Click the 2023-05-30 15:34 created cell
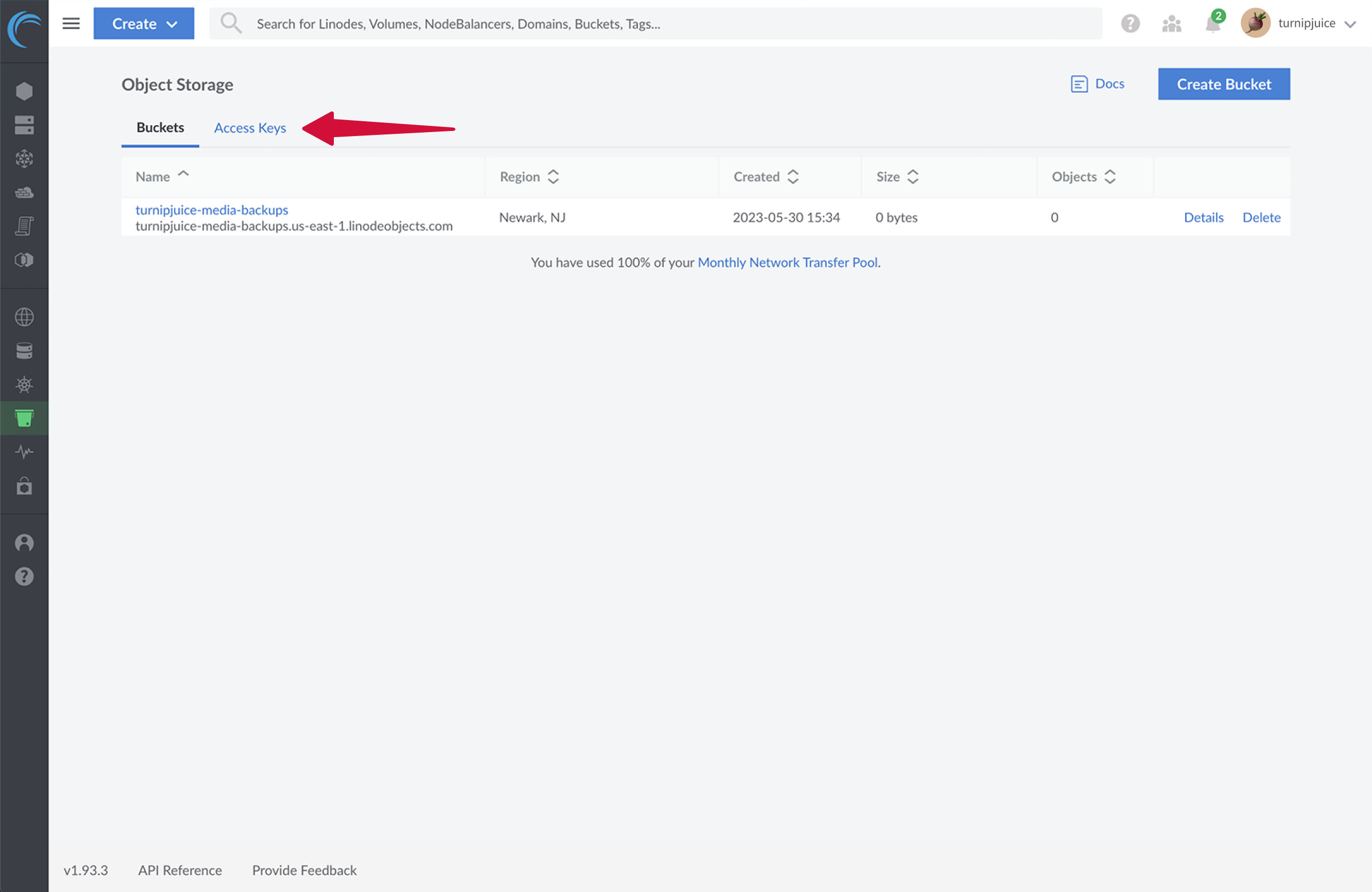 [x=785, y=217]
